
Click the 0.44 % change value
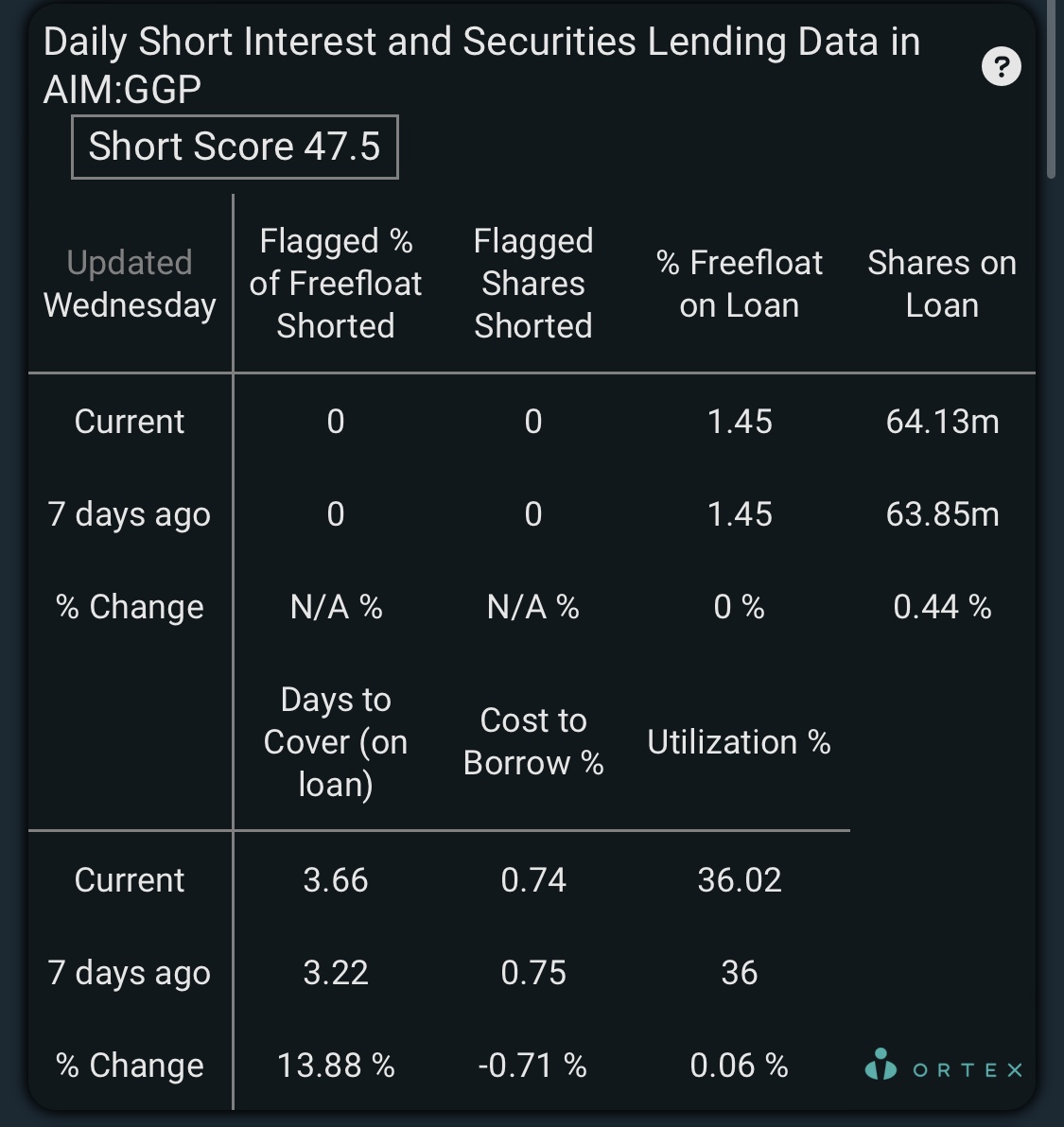[943, 607]
